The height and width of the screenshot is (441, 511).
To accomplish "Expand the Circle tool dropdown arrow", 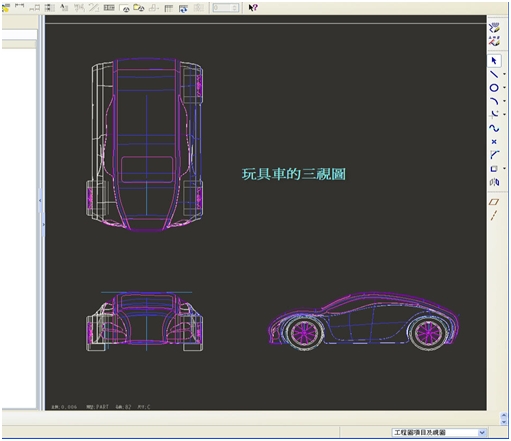I will point(504,88).
